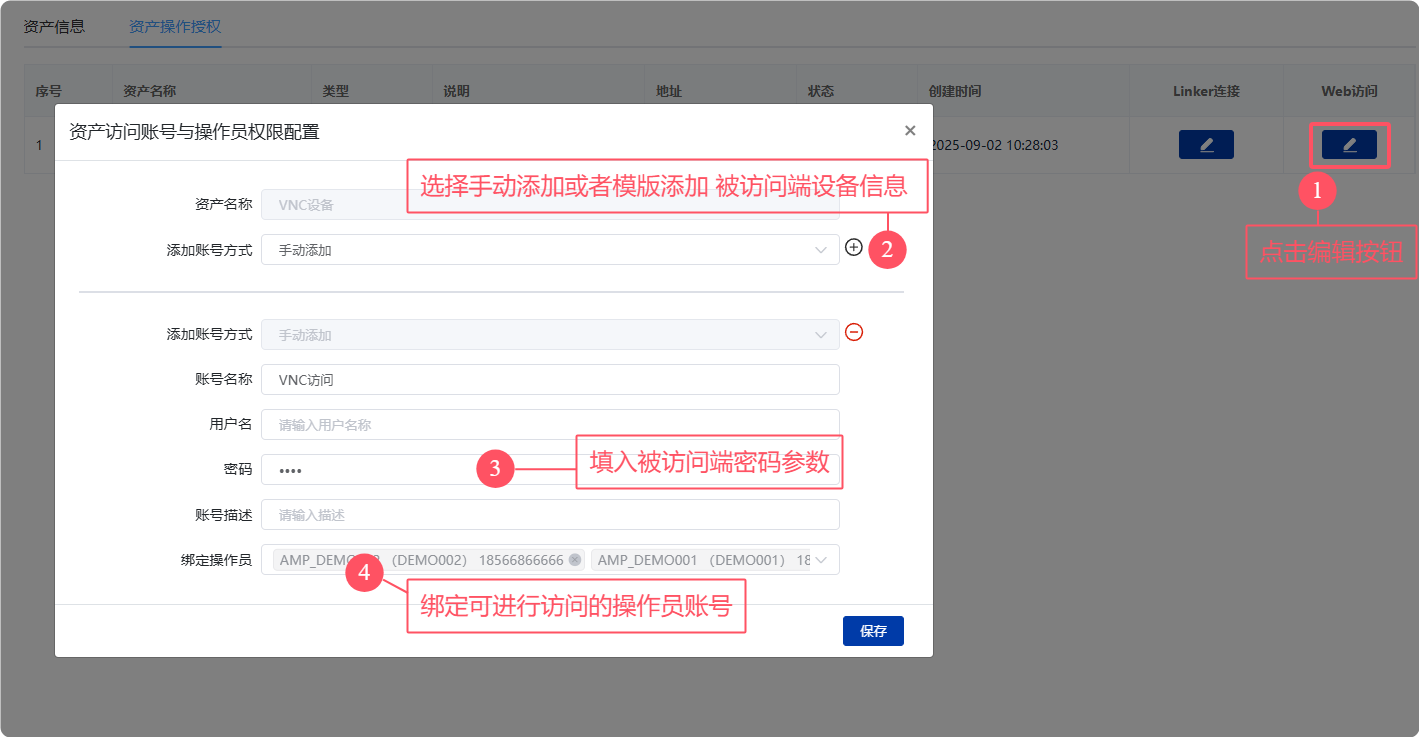Remove the AMP_DEMO002 operator tag

(575, 560)
